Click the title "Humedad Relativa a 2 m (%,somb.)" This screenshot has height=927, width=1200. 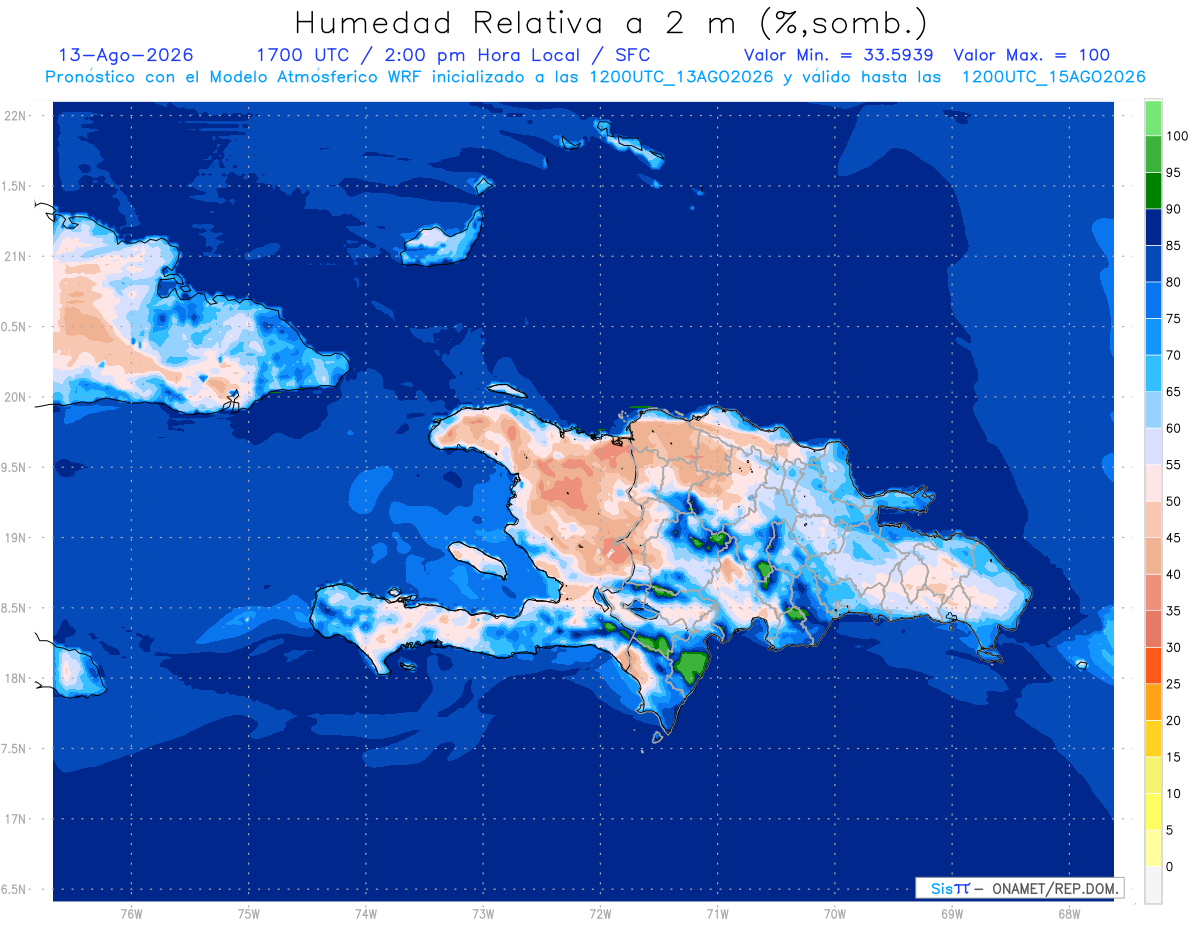[x=610, y=23]
